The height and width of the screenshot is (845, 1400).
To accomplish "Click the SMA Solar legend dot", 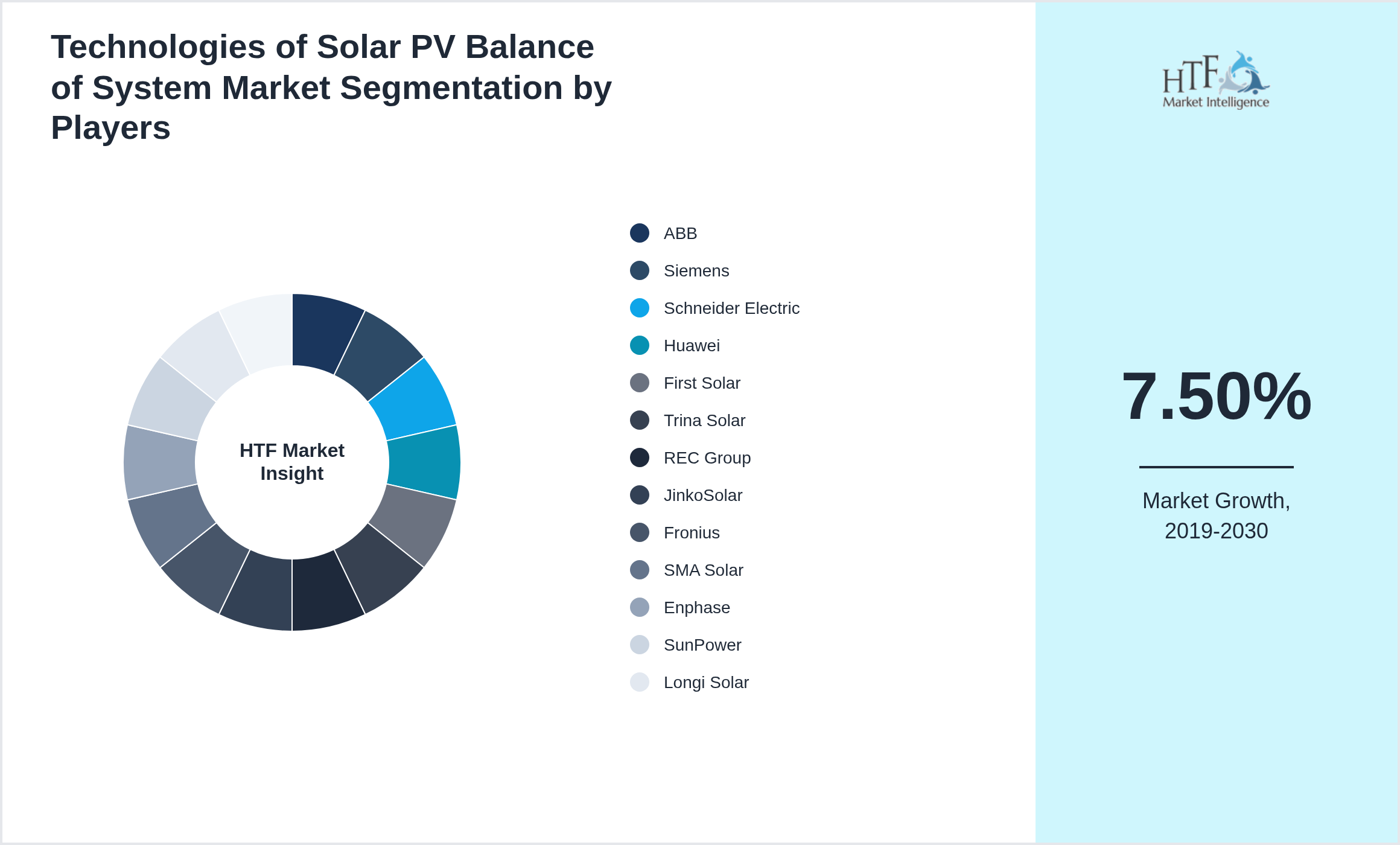I will point(639,570).
